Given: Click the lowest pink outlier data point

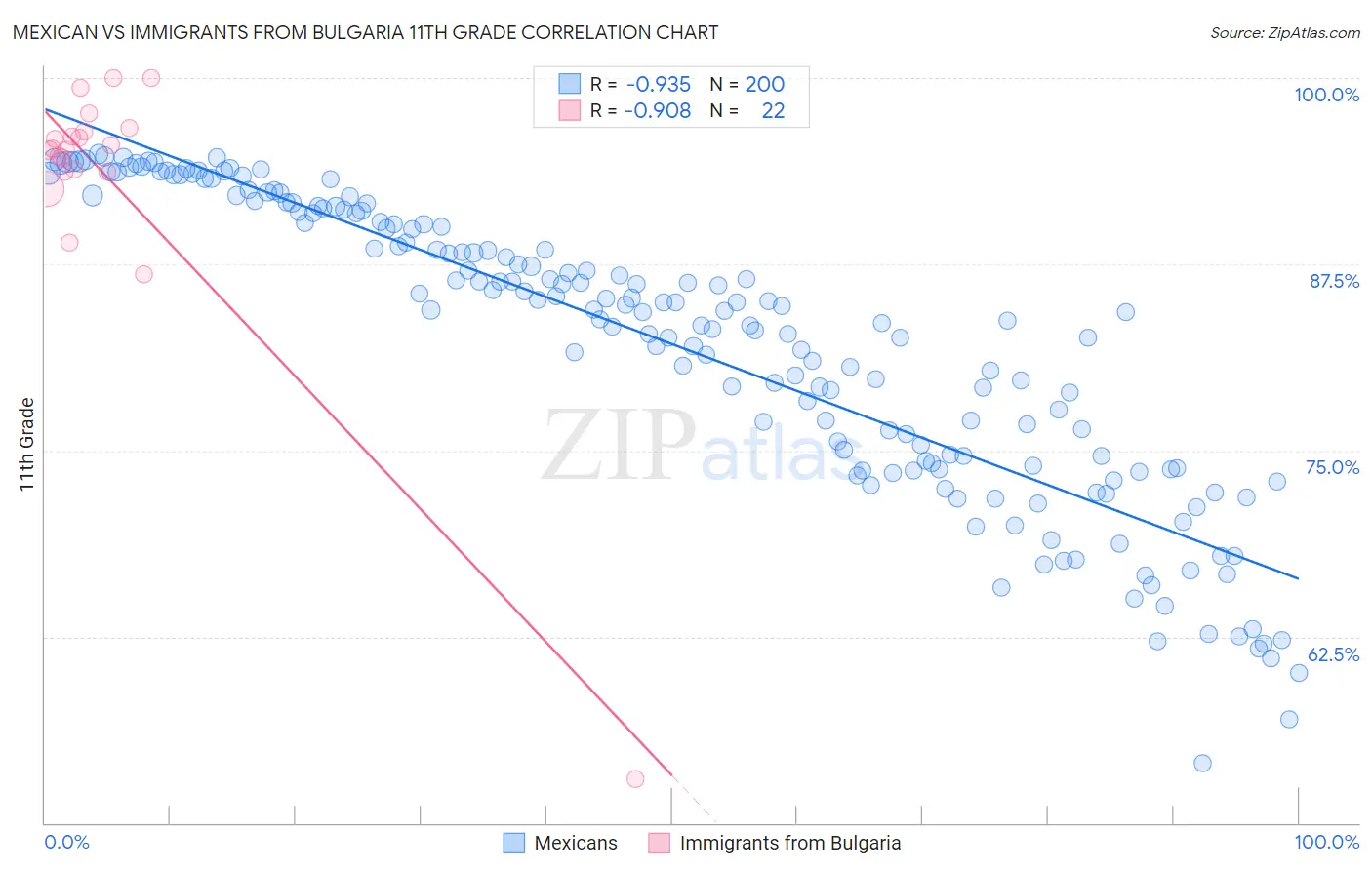Looking at the screenshot, I should [635, 778].
